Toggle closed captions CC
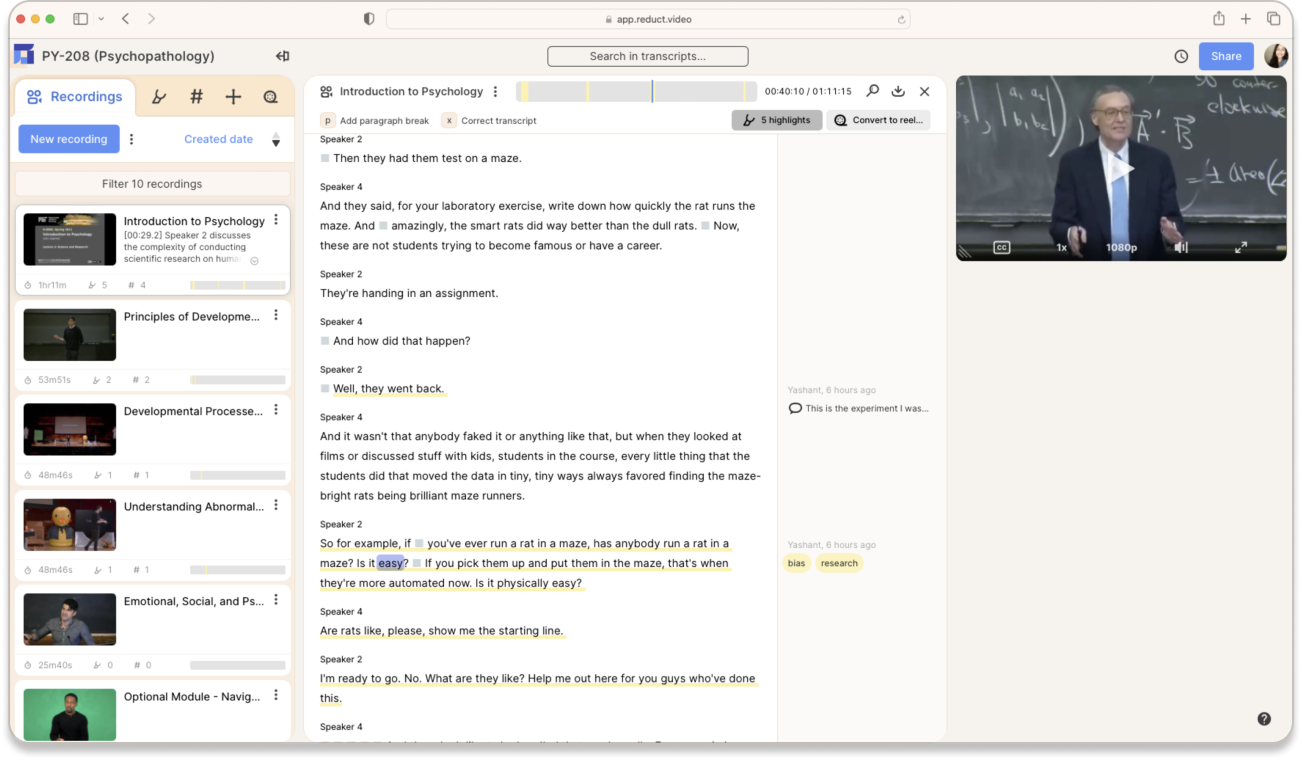 1001,247
